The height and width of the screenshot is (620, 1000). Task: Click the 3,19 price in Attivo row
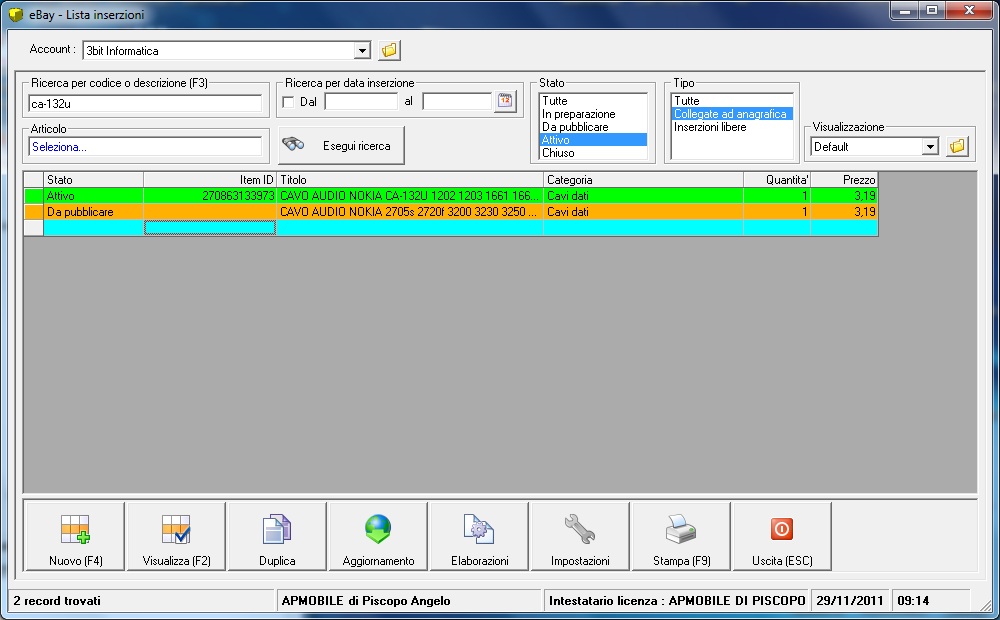coord(844,196)
